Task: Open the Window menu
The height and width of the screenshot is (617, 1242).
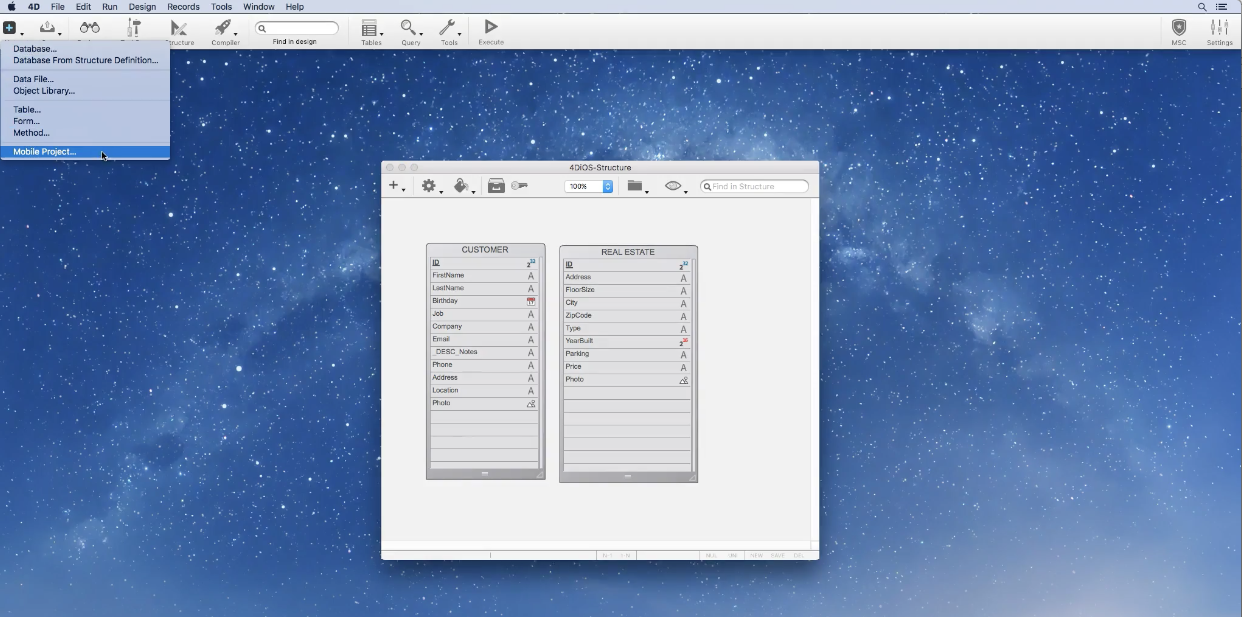Action: click(259, 7)
